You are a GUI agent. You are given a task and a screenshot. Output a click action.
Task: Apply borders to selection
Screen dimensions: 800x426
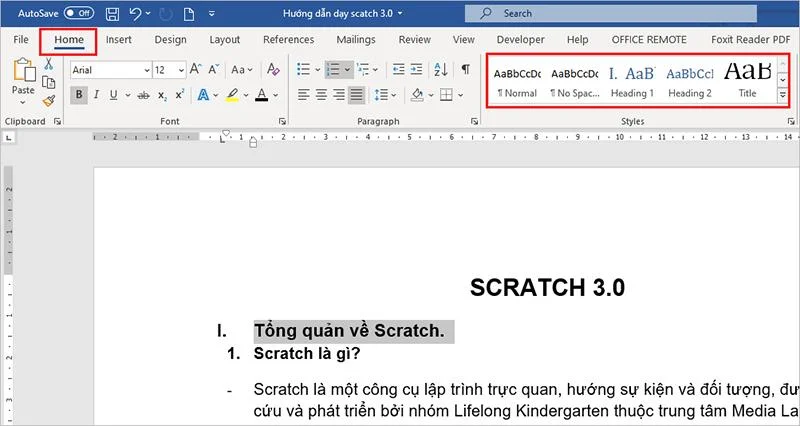pyautogui.click(x=446, y=95)
